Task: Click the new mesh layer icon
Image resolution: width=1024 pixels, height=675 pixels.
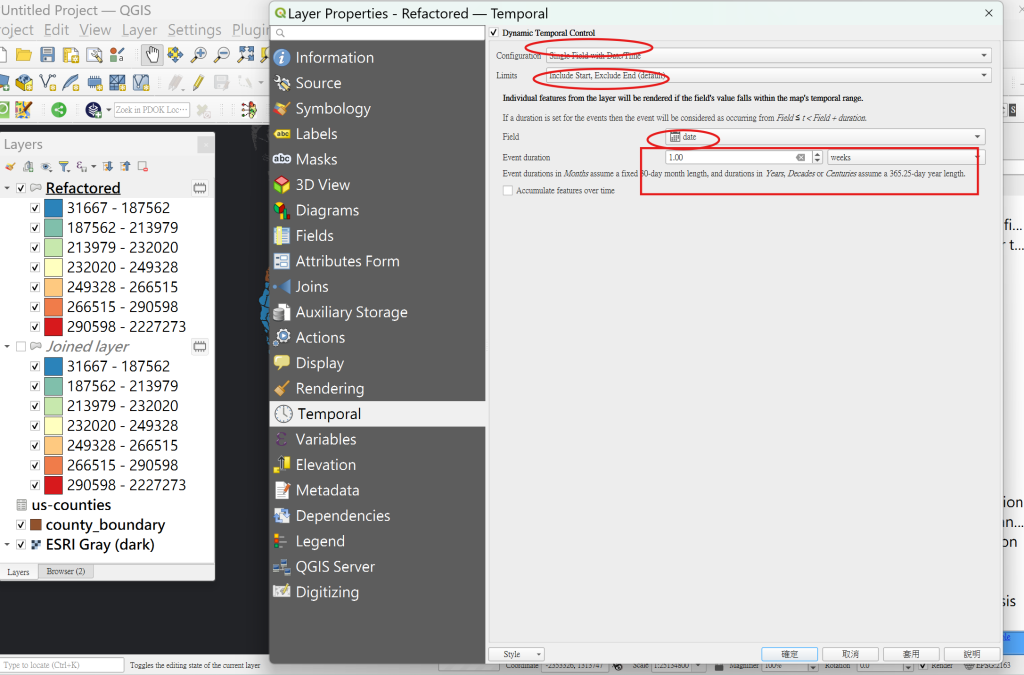Action: pyautogui.click(x=118, y=82)
